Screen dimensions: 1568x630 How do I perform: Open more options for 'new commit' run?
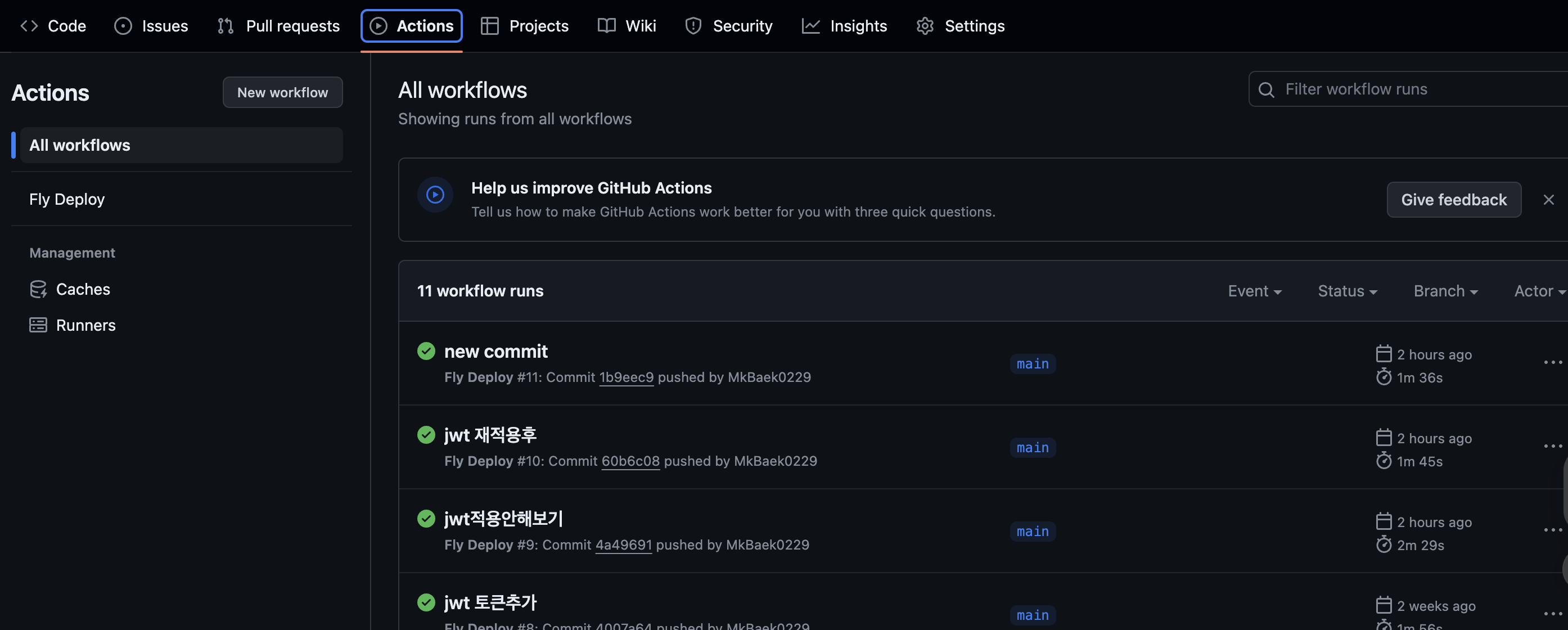click(1553, 362)
